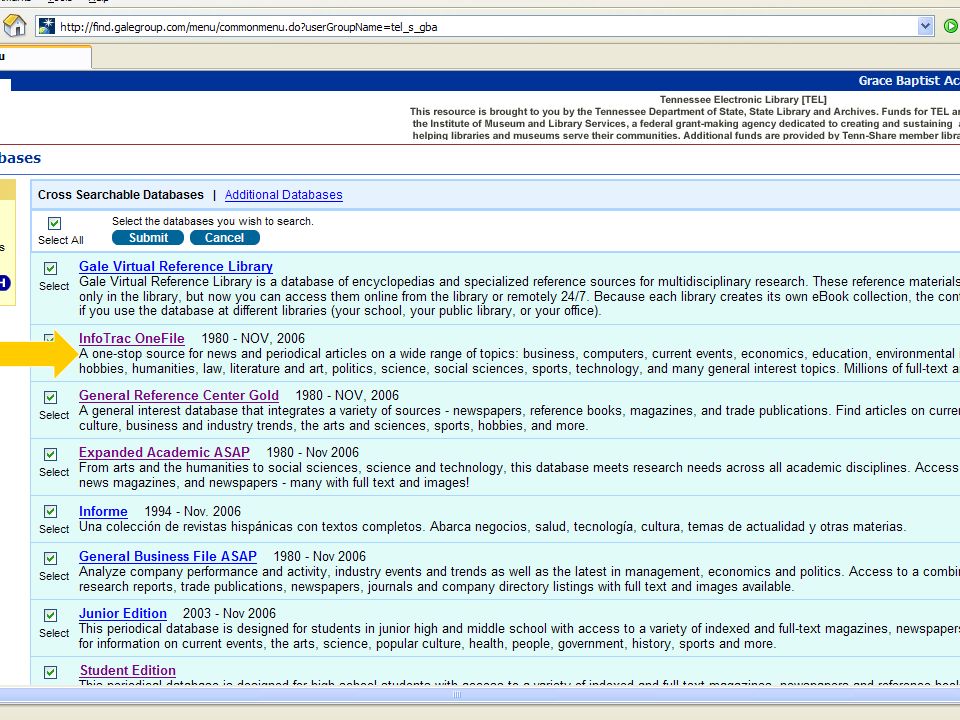Viewport: 960px width, 720px height.
Task: Click the green Go arrow icon
Action: [951, 26]
